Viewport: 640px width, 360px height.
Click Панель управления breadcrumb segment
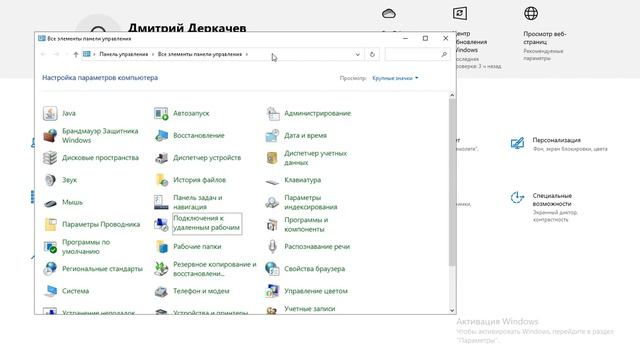[124, 54]
